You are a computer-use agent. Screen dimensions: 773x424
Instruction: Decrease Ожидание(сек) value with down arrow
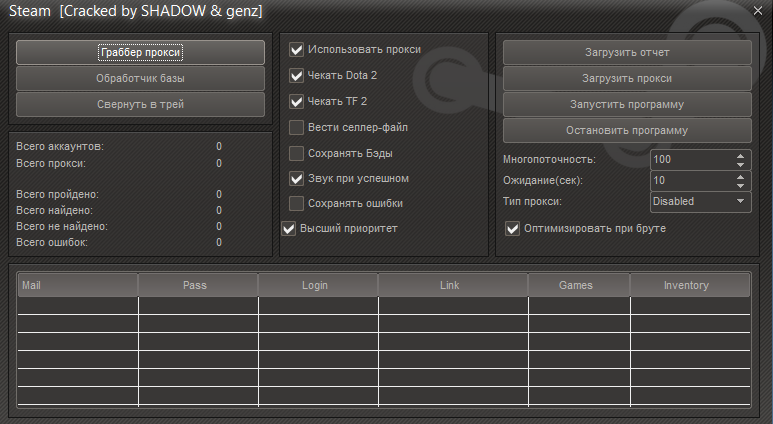click(740, 185)
